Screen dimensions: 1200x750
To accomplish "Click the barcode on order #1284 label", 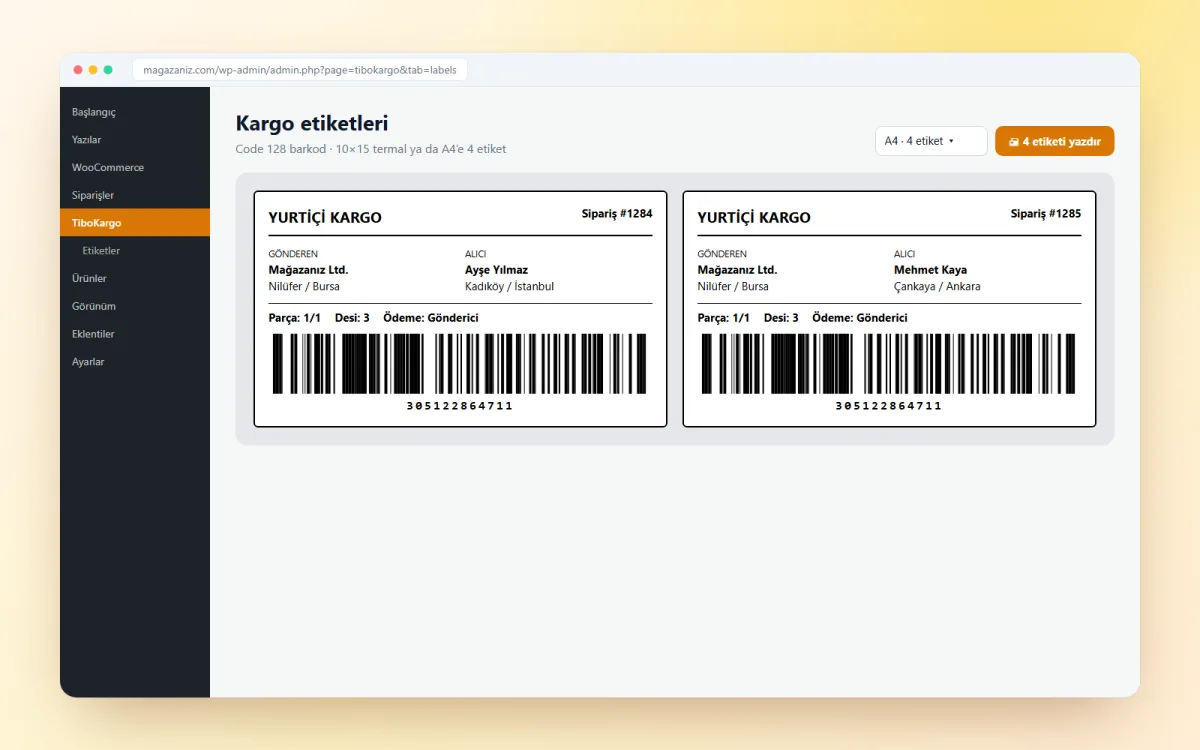I will pyautogui.click(x=460, y=363).
